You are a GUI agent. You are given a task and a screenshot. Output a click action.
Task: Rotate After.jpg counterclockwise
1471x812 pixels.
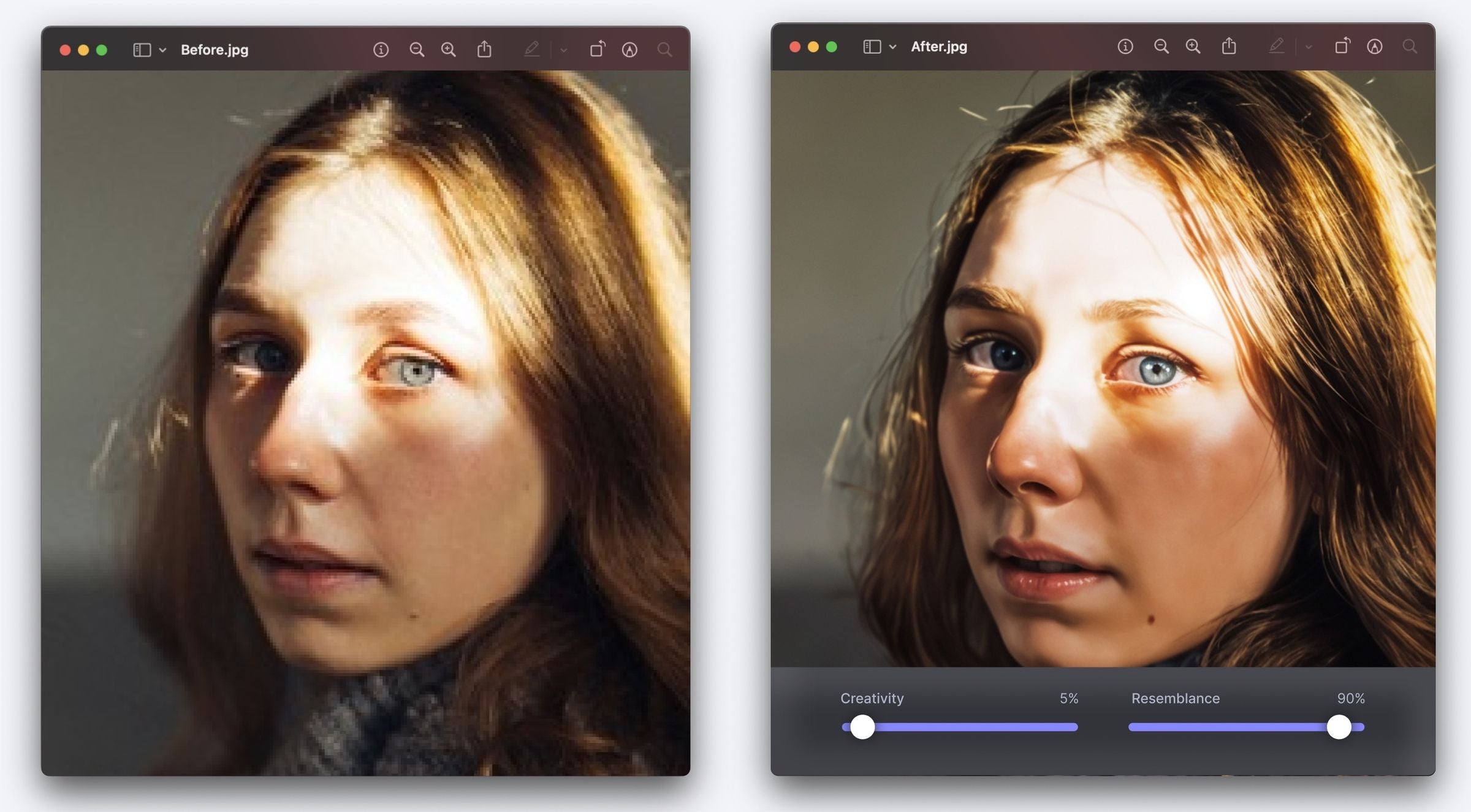tap(1344, 46)
